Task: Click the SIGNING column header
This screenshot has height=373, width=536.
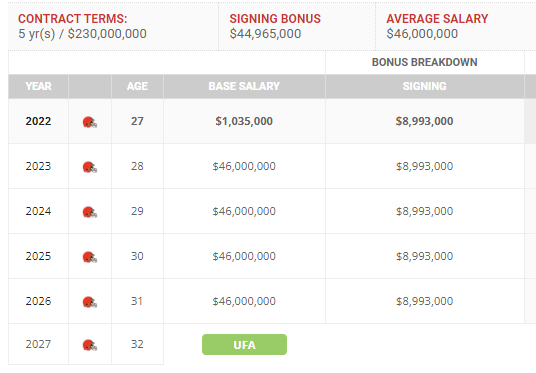Action: pyautogui.click(x=425, y=86)
